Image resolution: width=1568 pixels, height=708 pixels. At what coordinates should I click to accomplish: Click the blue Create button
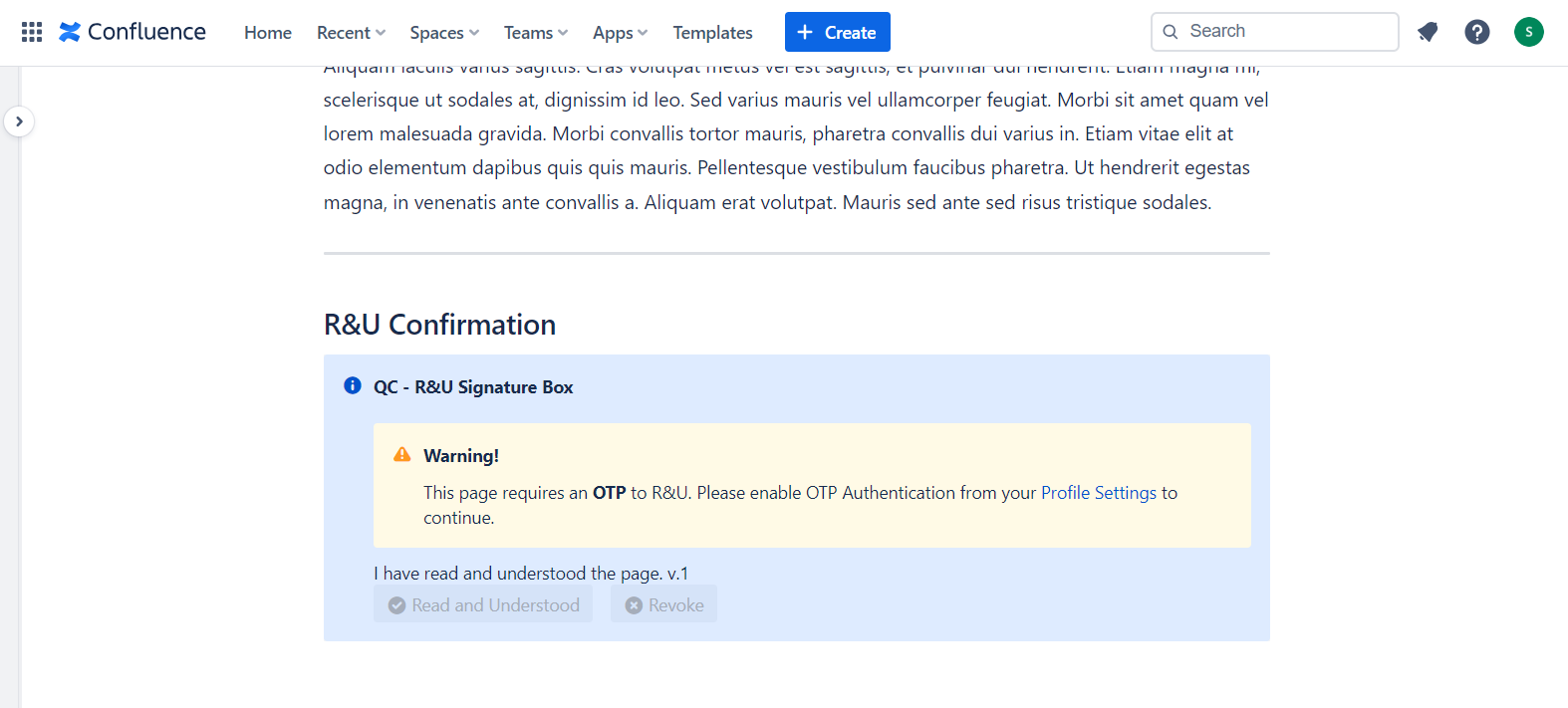click(x=838, y=32)
